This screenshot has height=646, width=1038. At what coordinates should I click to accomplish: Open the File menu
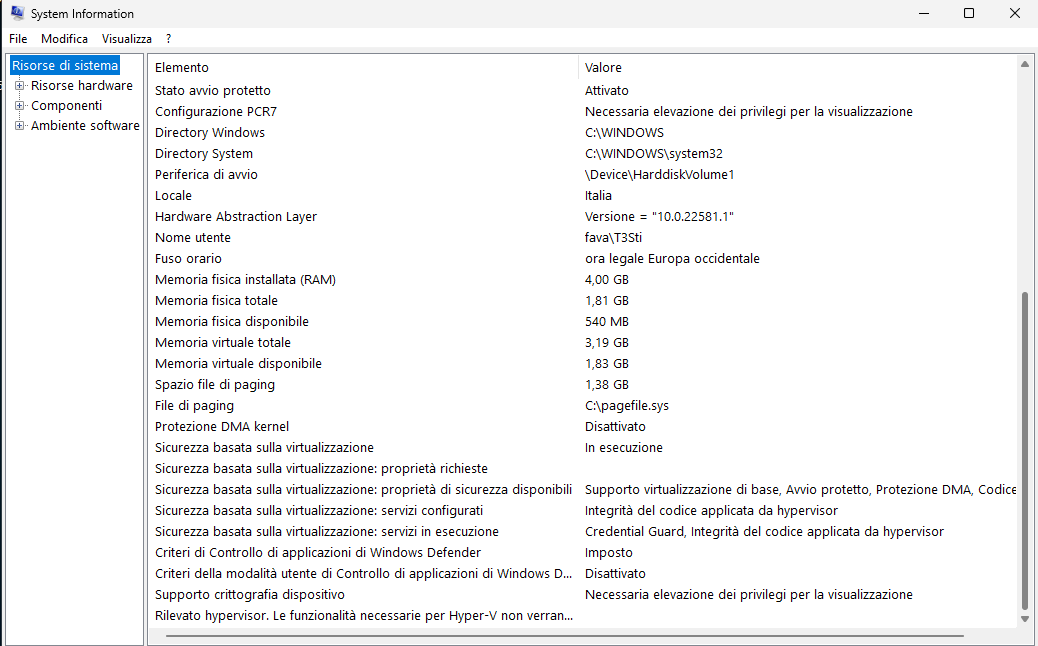18,39
